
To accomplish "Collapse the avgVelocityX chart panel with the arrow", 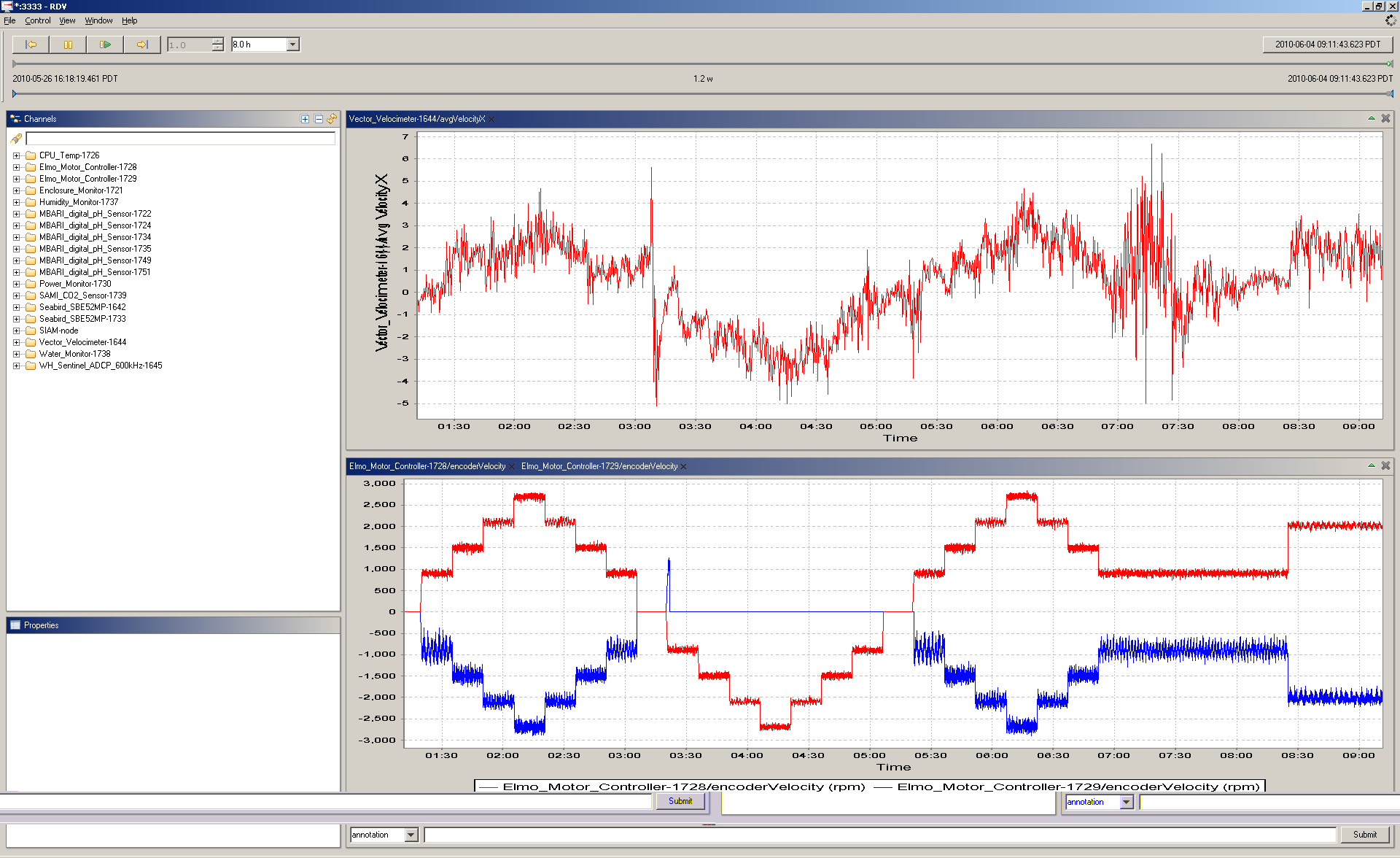I will pyautogui.click(x=1372, y=118).
